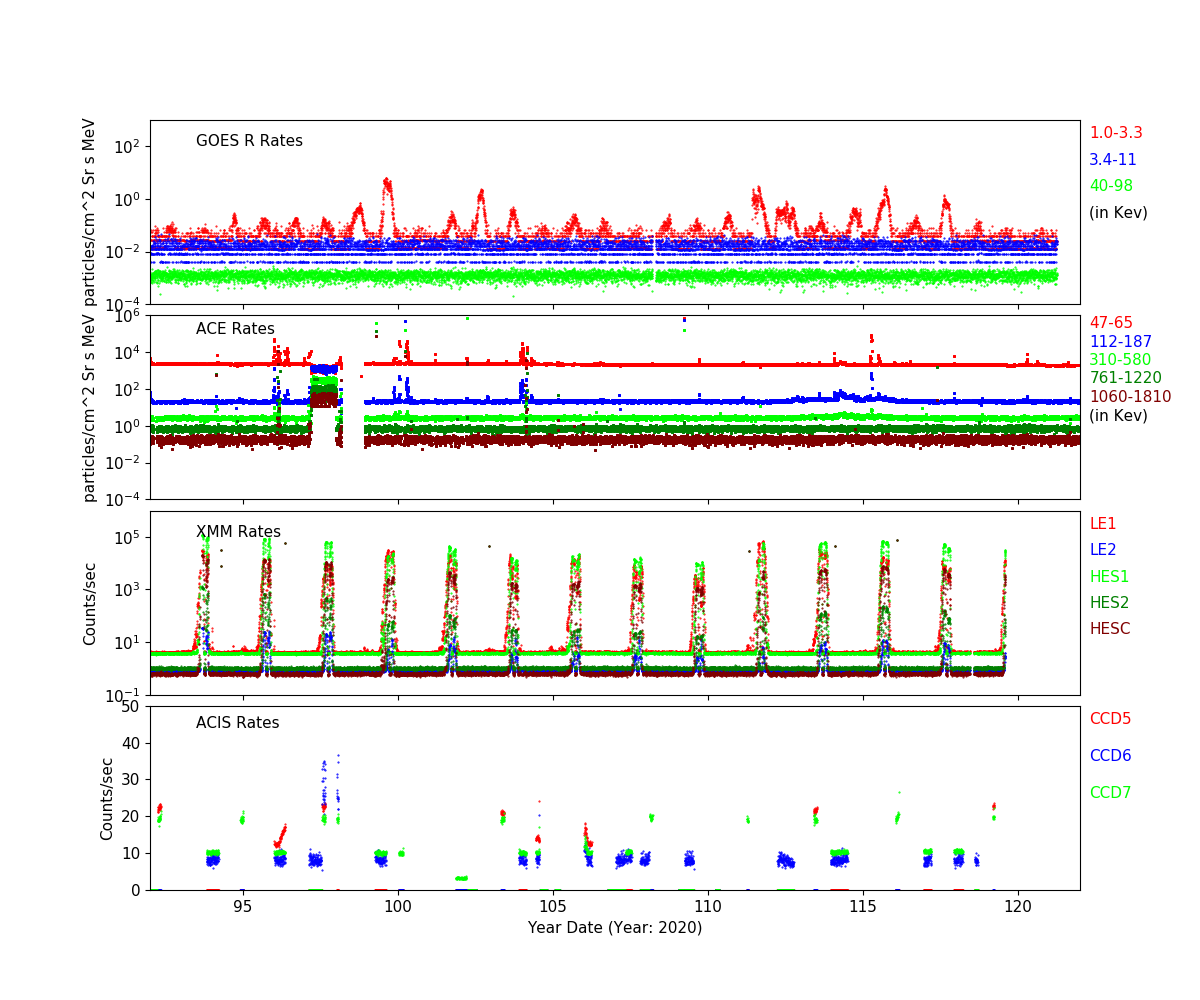The width and height of the screenshot is (1200, 1000).
Task: Pick the 761-1220 ACE legend entry
Action: coord(1125,378)
